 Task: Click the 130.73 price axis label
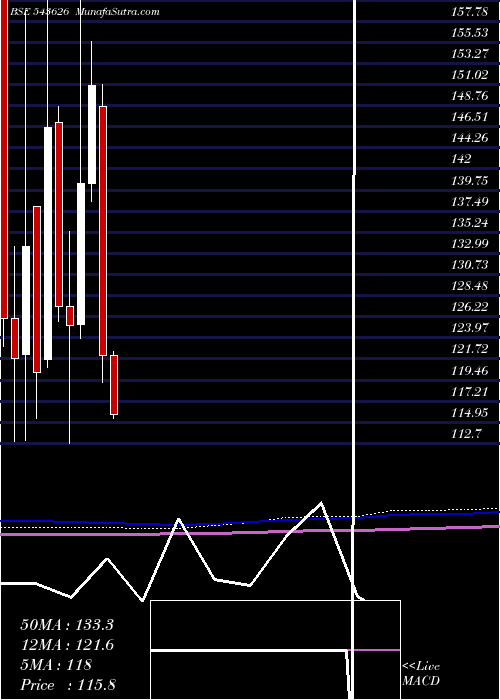coord(470,265)
